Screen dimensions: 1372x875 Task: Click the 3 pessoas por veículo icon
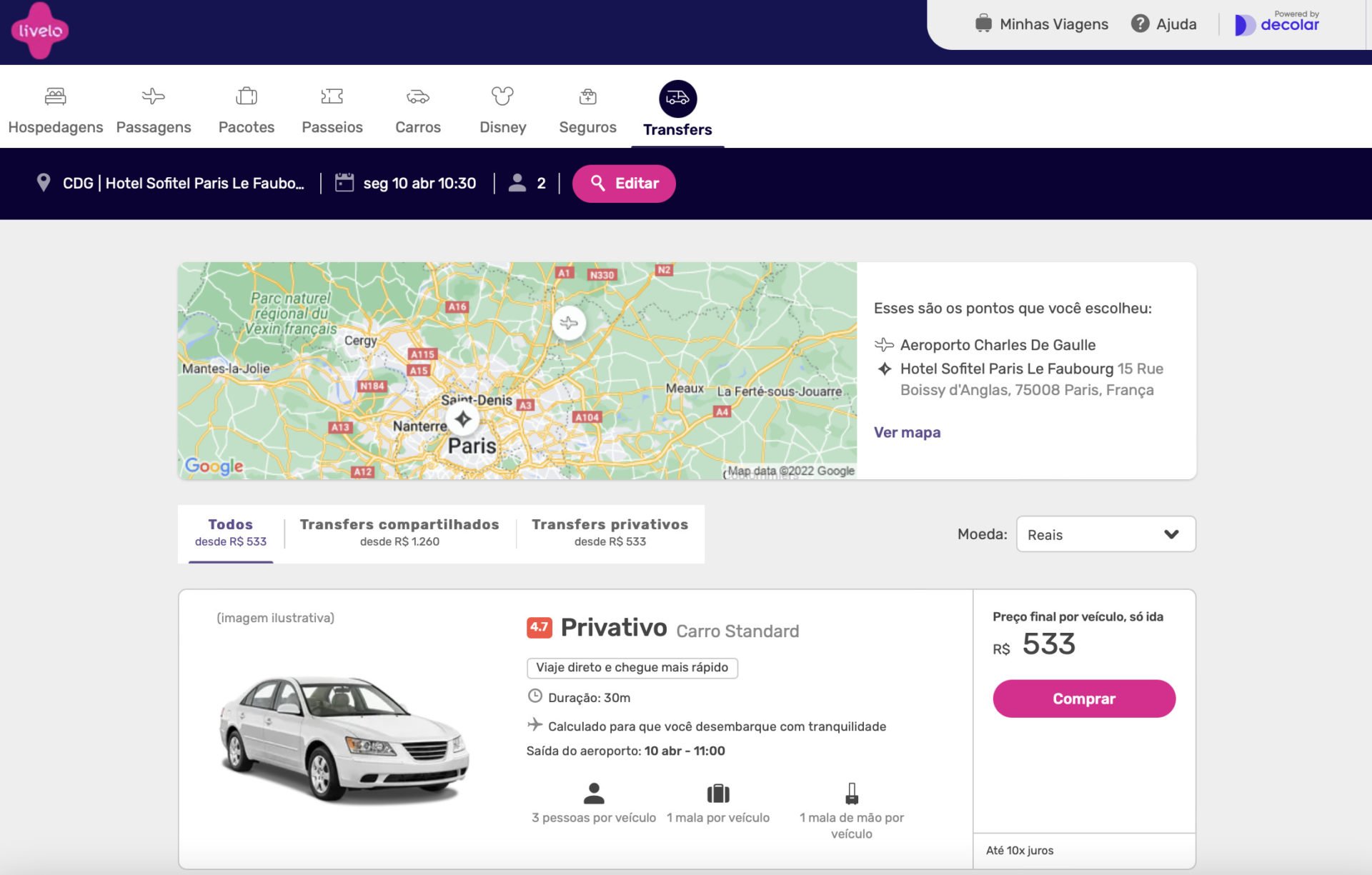coord(594,793)
